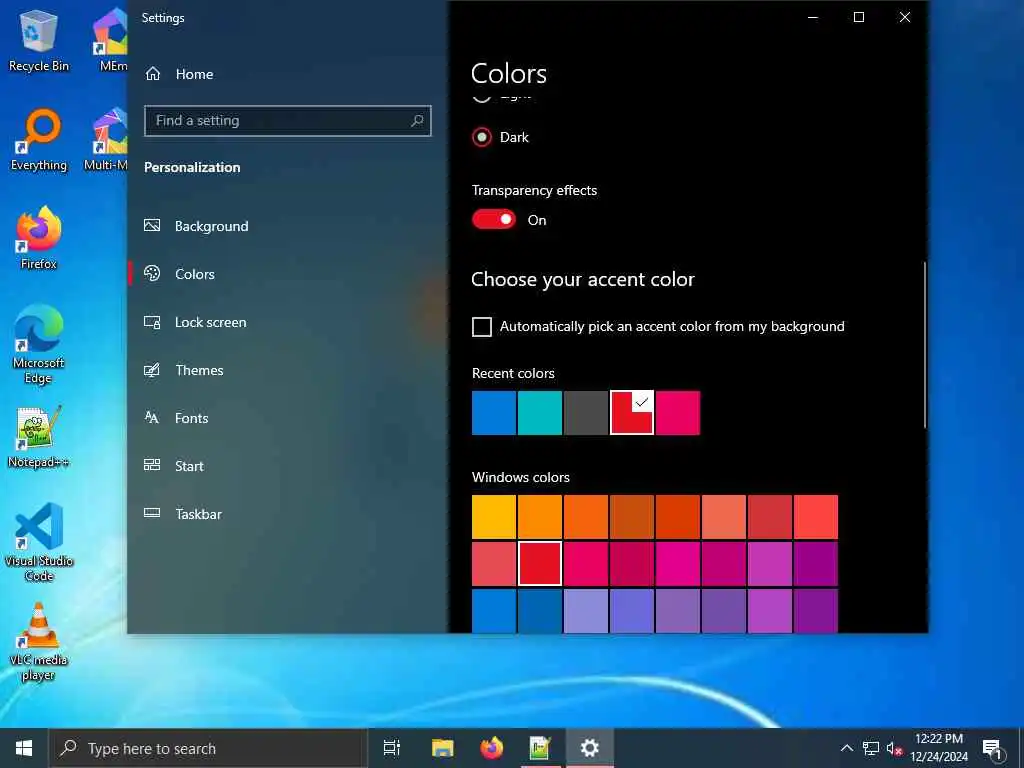Click the Lock screen icon in sidebar
This screenshot has width=1024, height=768.
coord(152,322)
